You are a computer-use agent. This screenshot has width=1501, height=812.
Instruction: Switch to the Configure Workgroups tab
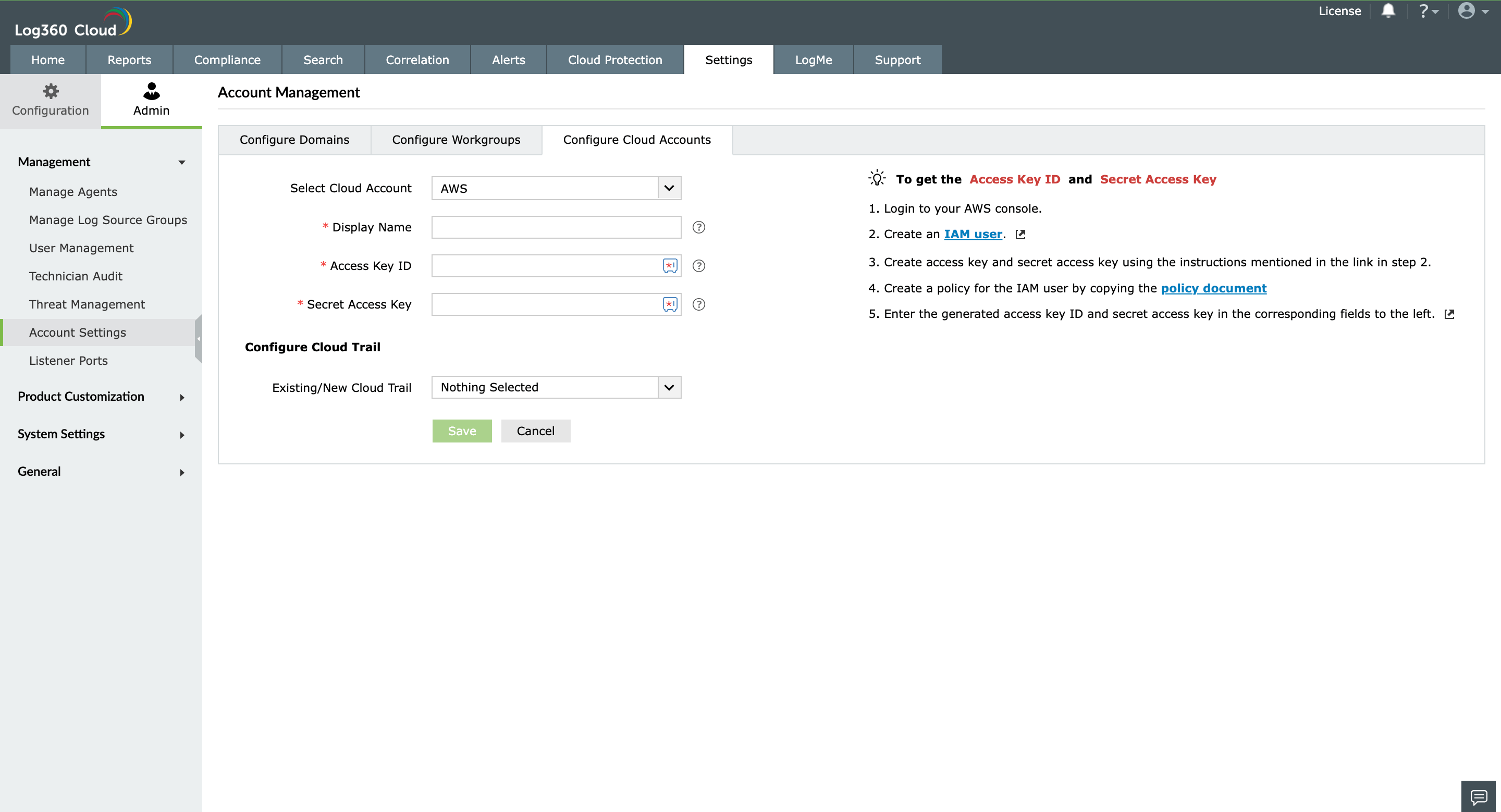[456, 140]
